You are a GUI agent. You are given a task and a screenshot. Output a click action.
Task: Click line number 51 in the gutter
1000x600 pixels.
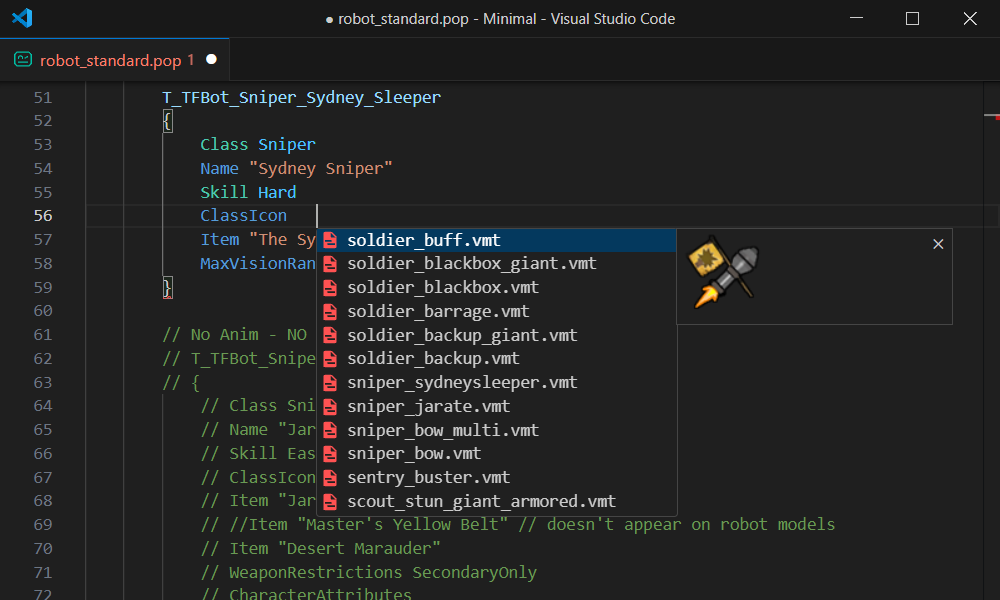tap(43, 98)
